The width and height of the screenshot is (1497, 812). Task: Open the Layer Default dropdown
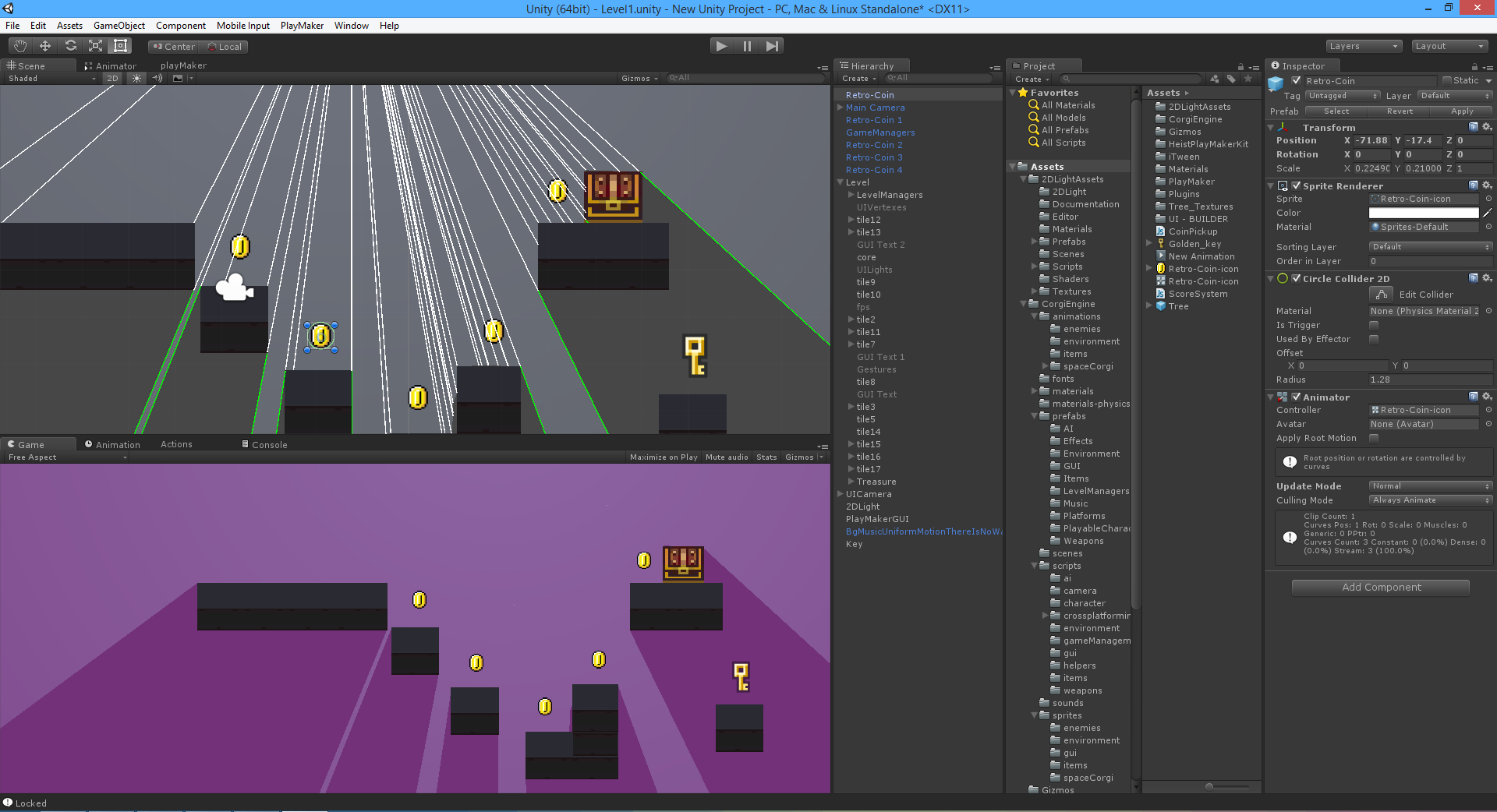pos(1454,96)
